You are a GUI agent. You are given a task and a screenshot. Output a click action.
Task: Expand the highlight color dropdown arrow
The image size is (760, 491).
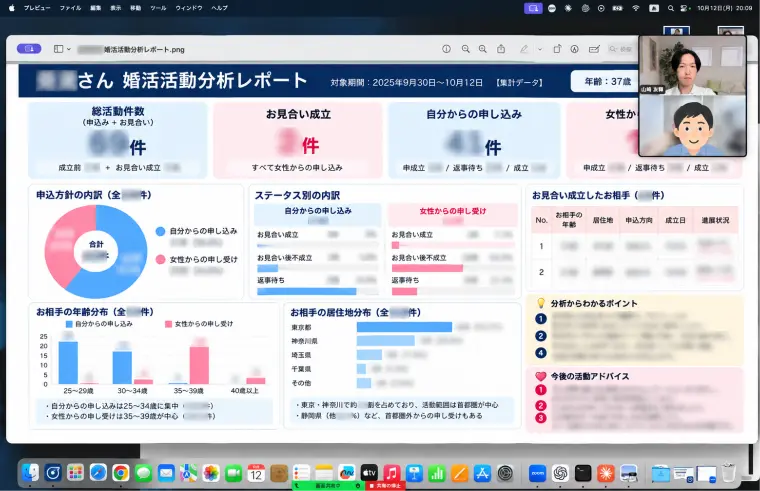point(540,49)
